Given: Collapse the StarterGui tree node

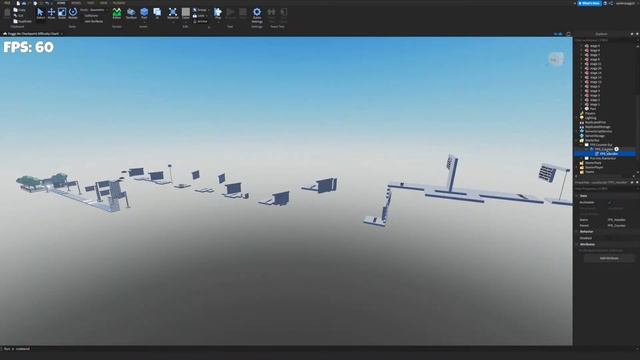Looking at the screenshot, I should click(577, 140).
